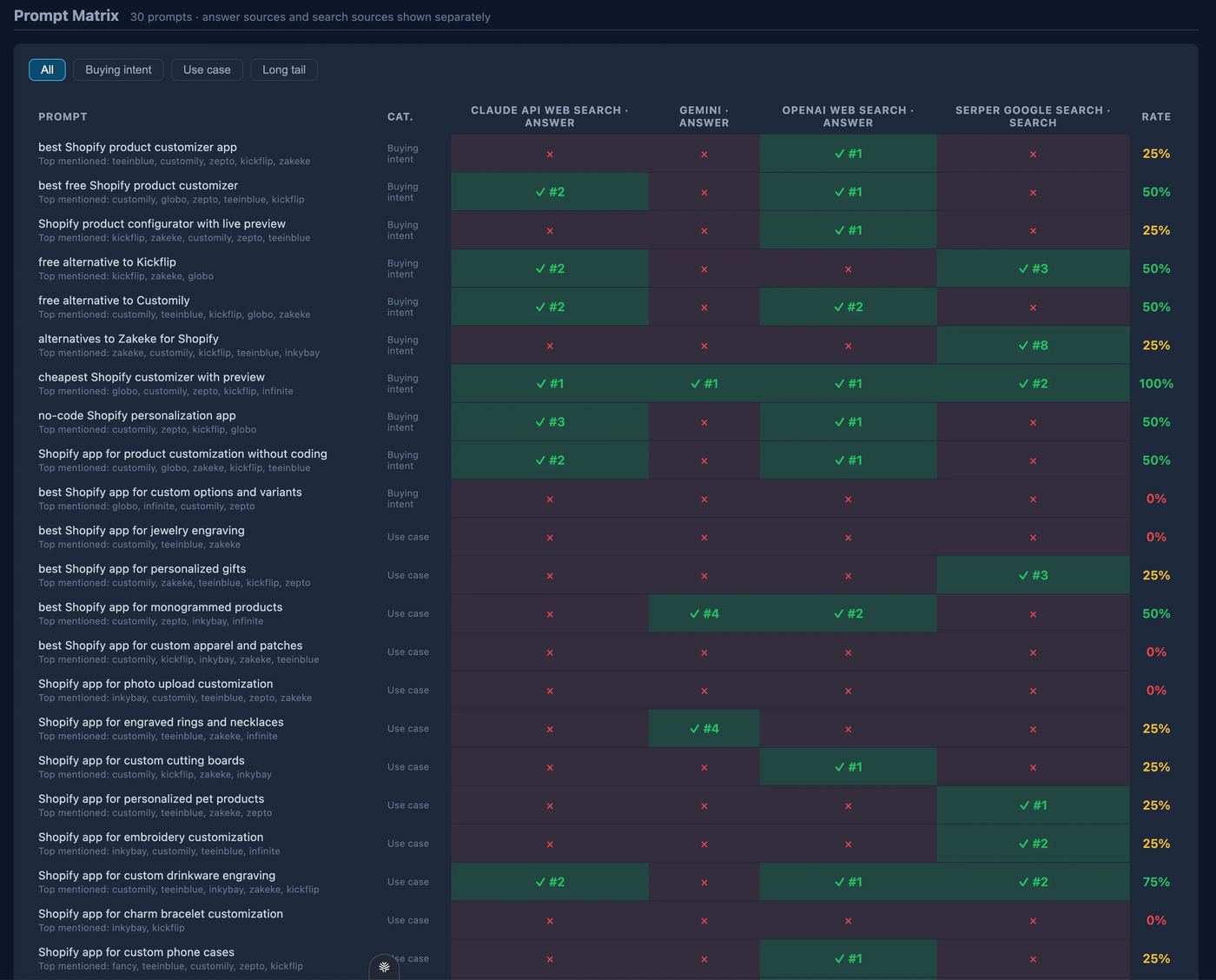Click the PROMPT column header
The height and width of the screenshot is (980, 1216).
63,116
